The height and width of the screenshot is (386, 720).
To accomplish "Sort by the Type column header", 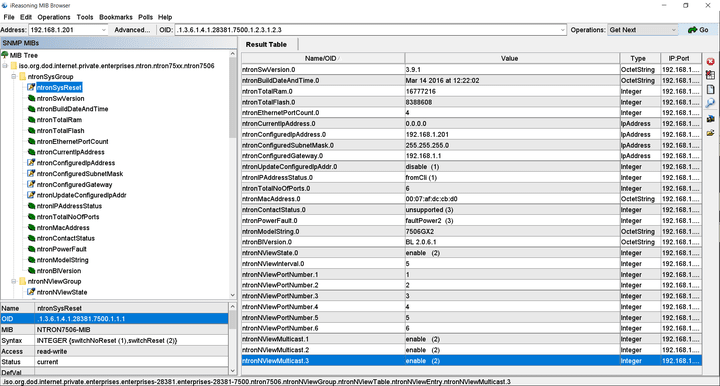I will (640, 58).
